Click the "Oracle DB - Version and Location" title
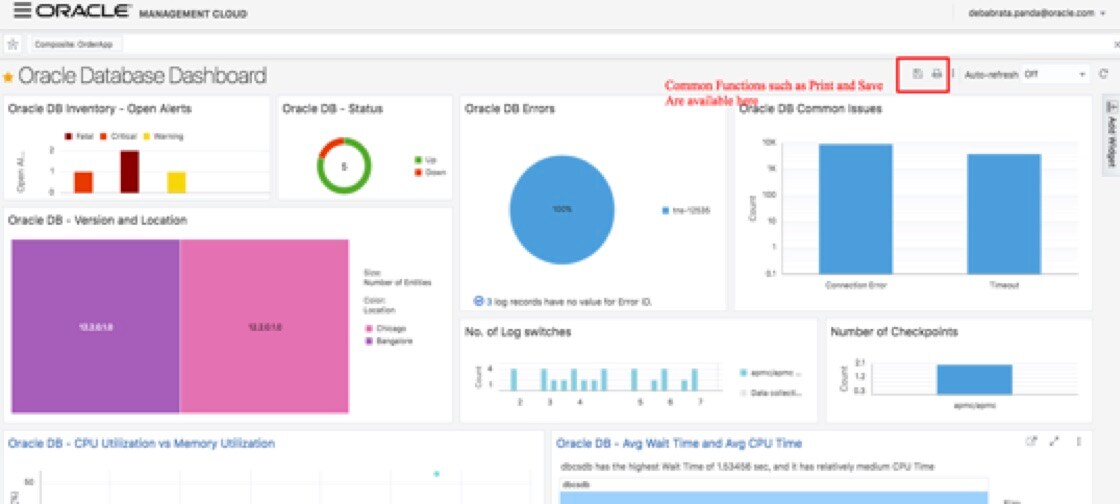Screen dimensions: 1120x504 [97, 221]
